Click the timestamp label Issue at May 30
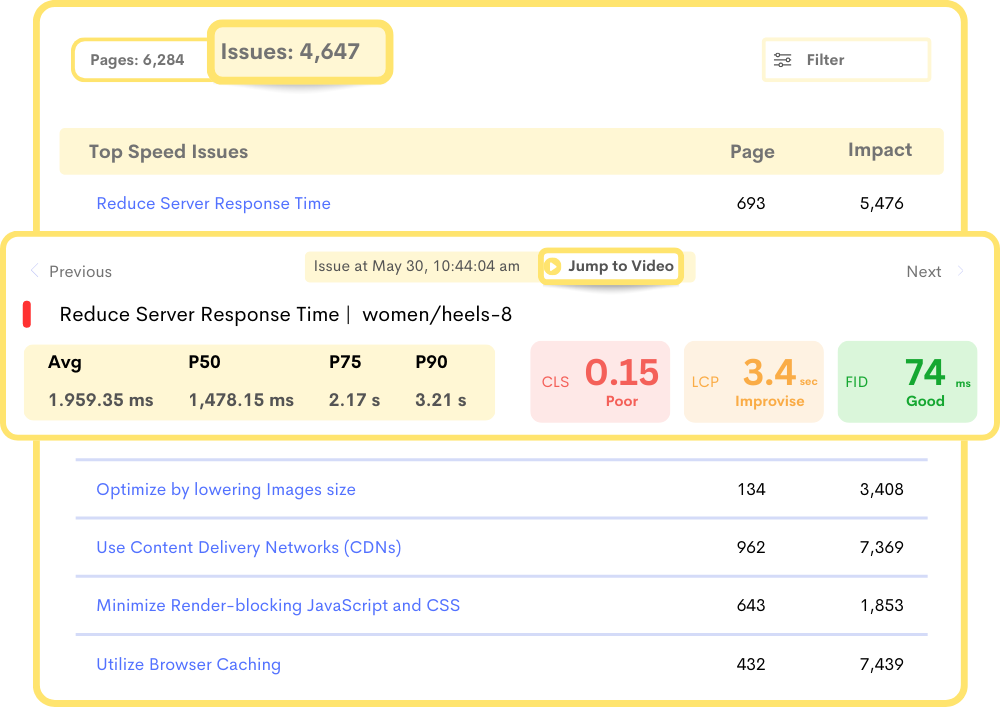 coord(417,266)
